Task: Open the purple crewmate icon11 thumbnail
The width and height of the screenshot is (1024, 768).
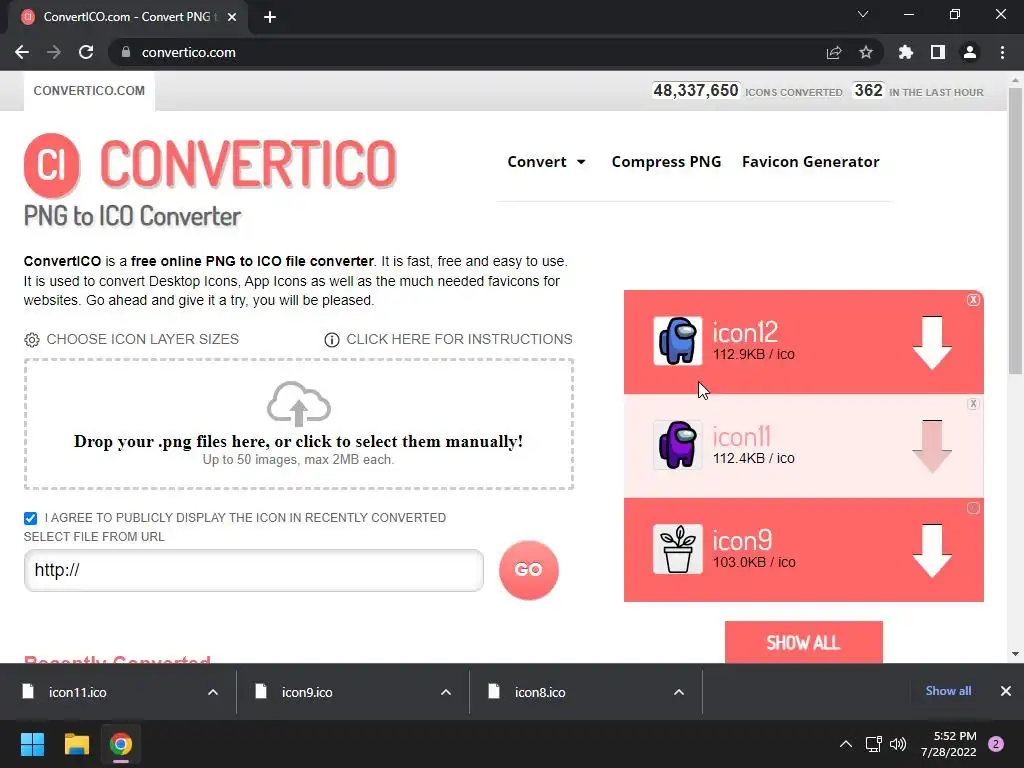Action: tap(678, 445)
